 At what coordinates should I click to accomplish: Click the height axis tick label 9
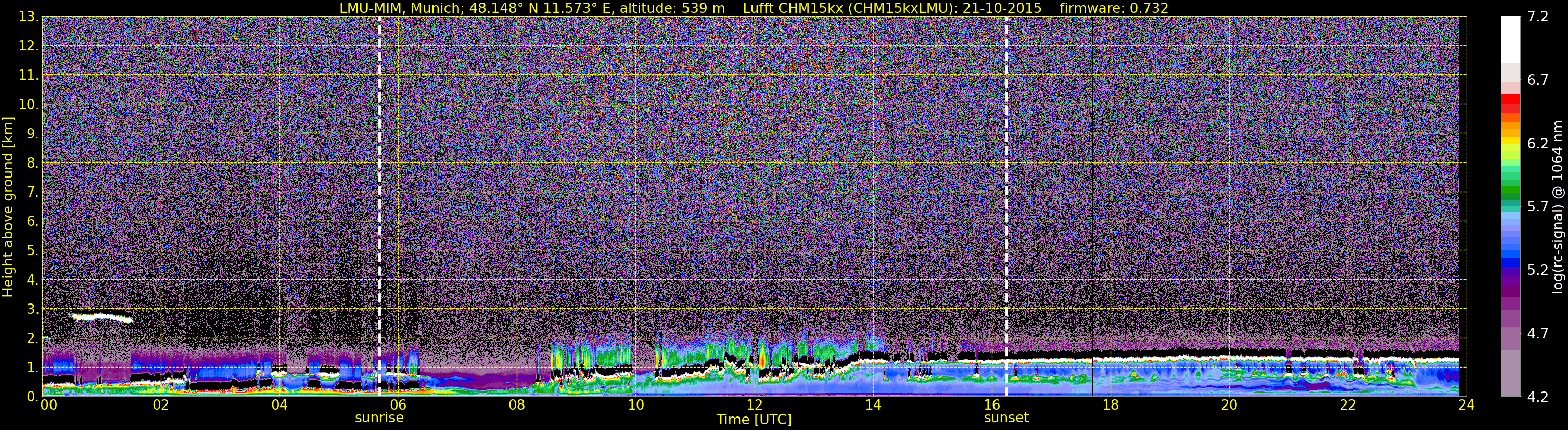coord(32,134)
